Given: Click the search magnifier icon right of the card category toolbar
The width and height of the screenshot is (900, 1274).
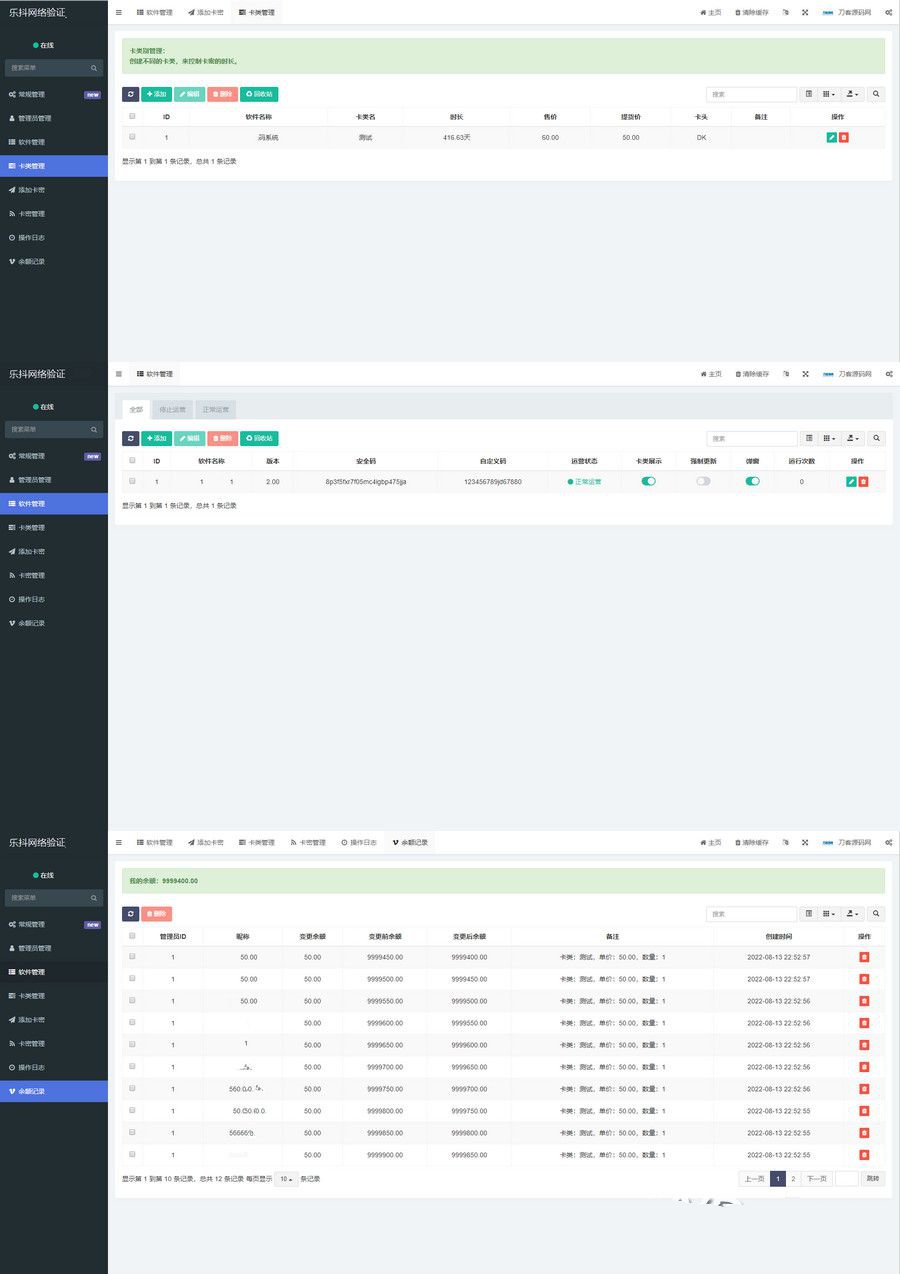Looking at the screenshot, I should 876,94.
